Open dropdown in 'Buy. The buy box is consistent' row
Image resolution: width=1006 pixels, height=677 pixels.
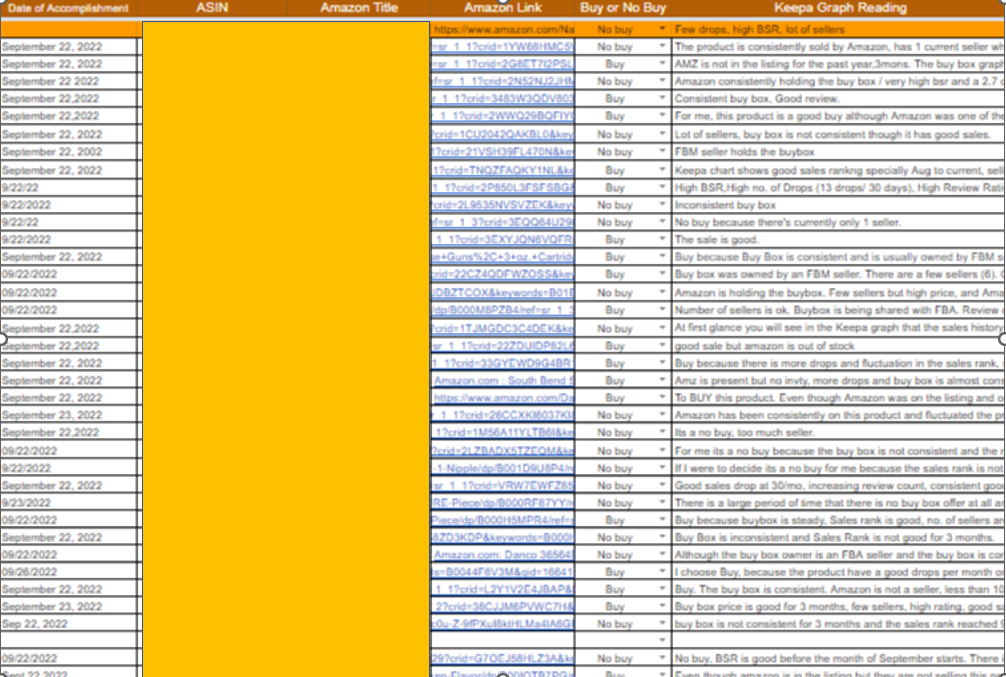click(x=662, y=588)
